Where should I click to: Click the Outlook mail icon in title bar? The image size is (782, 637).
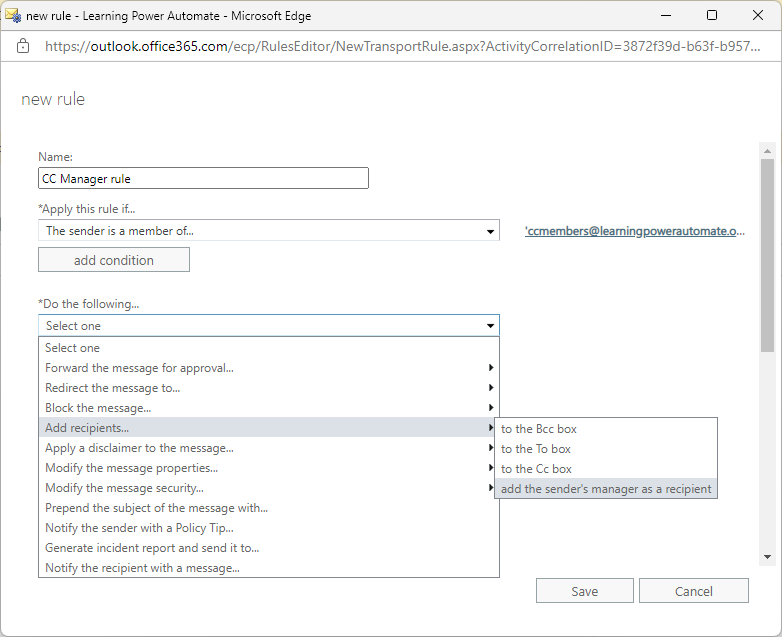pos(13,15)
